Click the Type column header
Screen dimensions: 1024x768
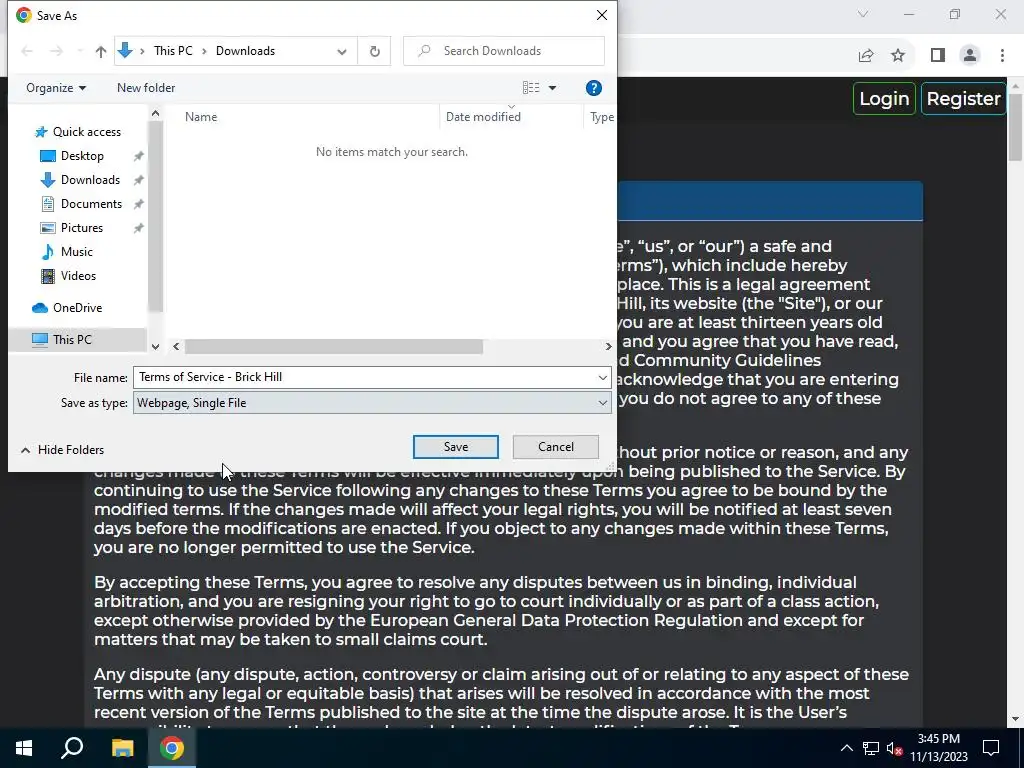tap(601, 117)
